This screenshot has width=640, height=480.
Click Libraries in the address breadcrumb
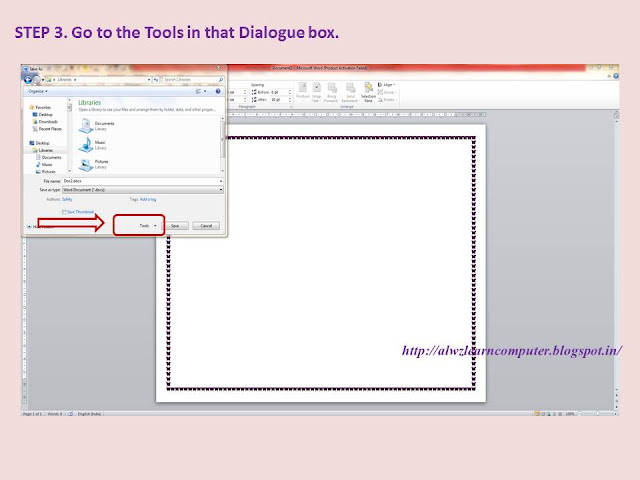(x=64, y=80)
